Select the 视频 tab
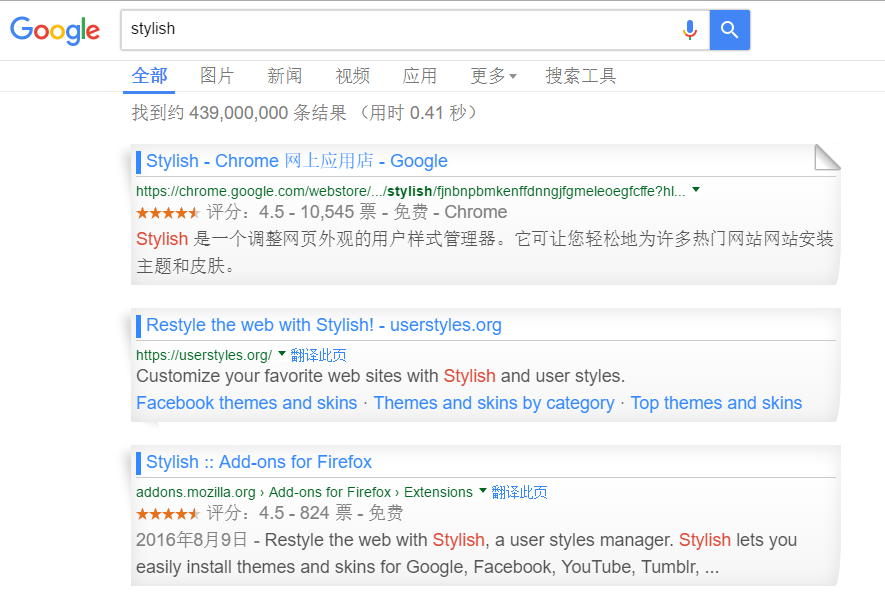885x599 pixels. [352, 76]
